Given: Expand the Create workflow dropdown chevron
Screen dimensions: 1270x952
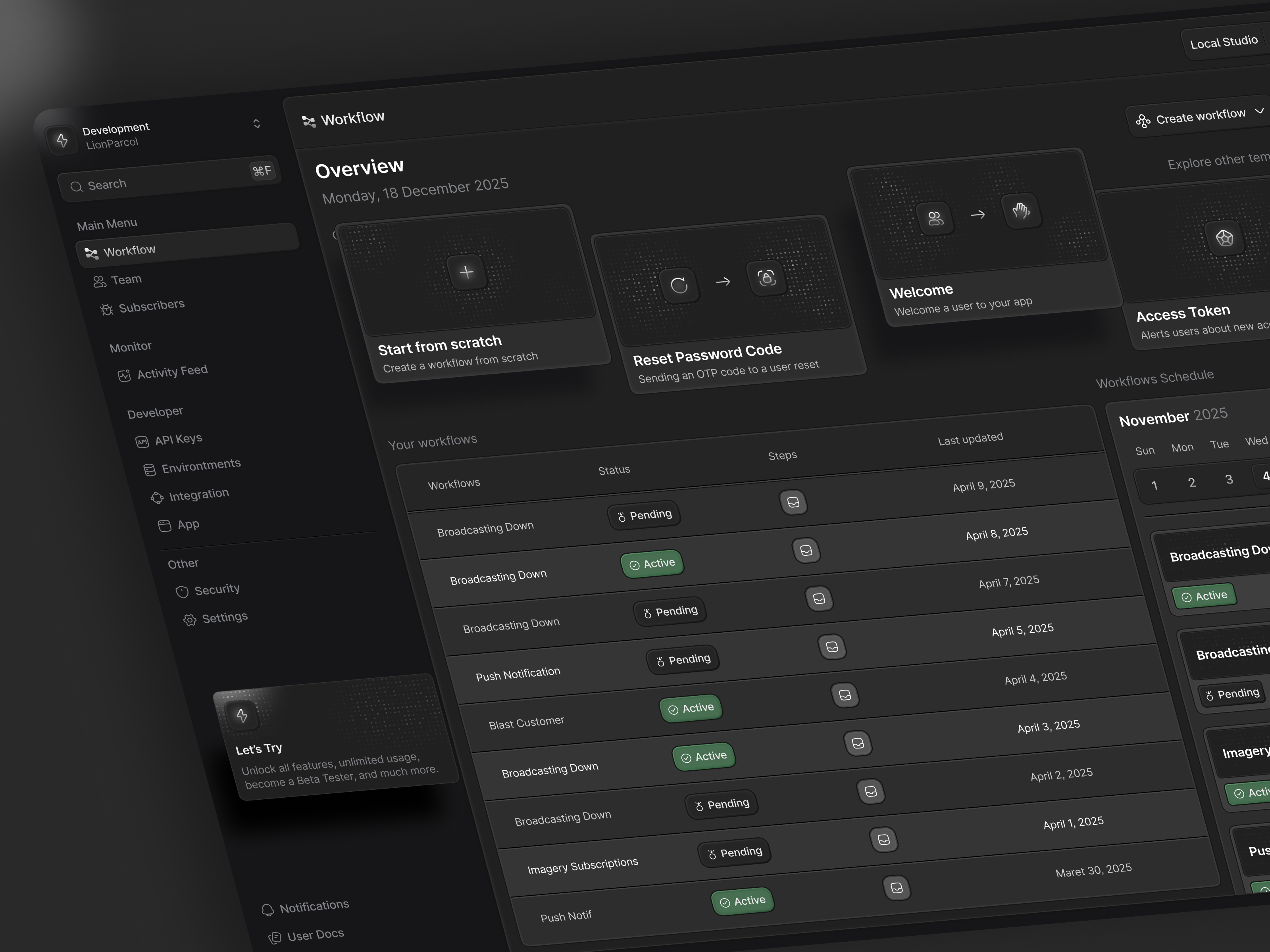Looking at the screenshot, I should pyautogui.click(x=1259, y=111).
